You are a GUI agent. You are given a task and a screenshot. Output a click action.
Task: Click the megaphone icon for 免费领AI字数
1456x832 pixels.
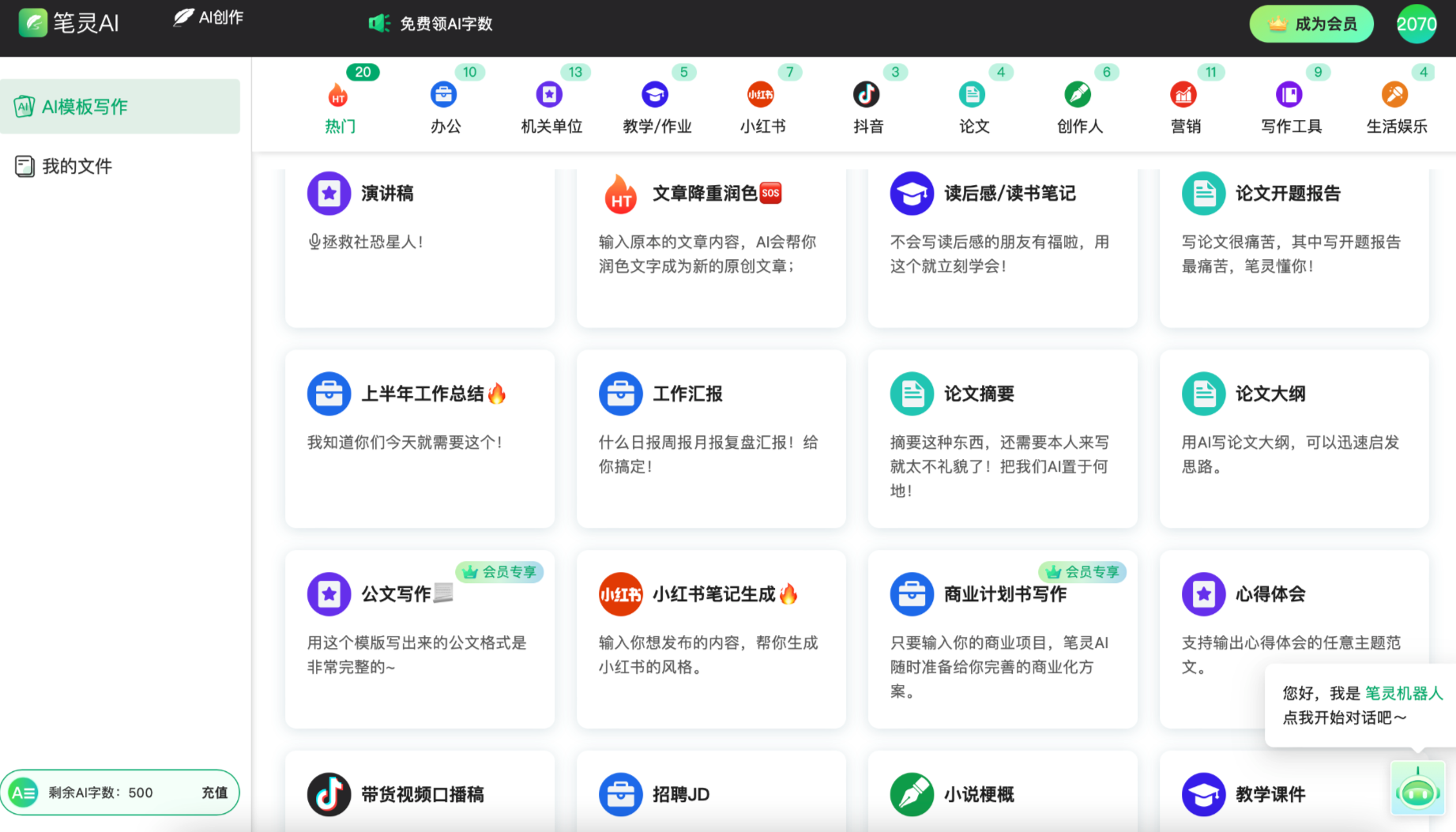click(380, 24)
